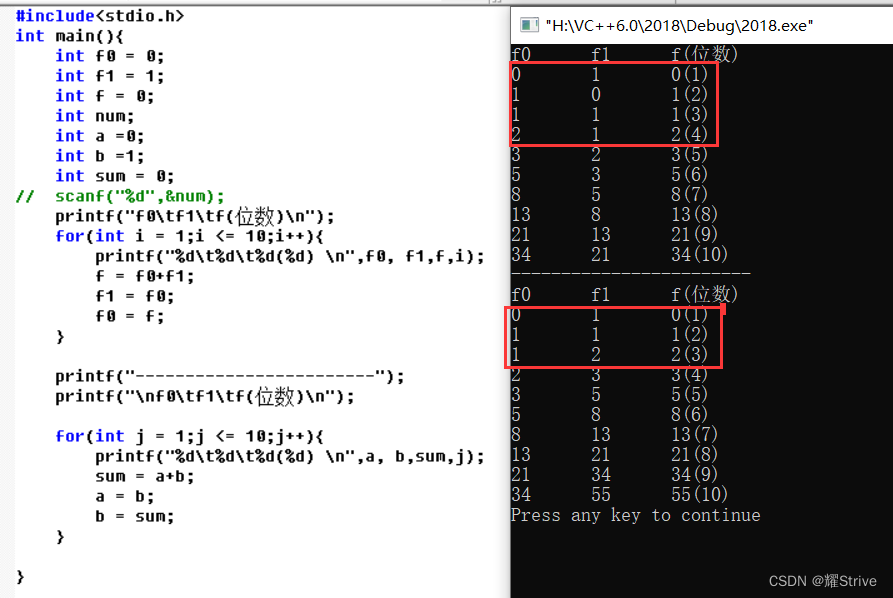Image resolution: width=893 pixels, height=598 pixels.
Task: Click the "for(int j = 1;j <= 10;j++){" line
Action: coord(189,436)
